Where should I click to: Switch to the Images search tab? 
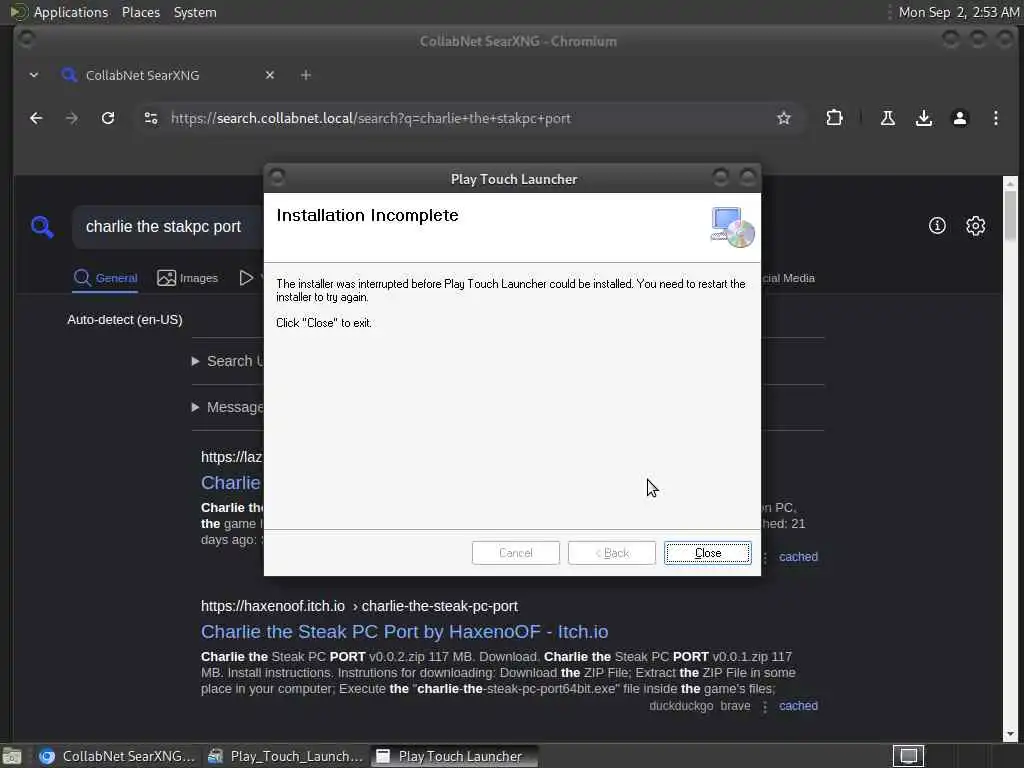coord(187,278)
